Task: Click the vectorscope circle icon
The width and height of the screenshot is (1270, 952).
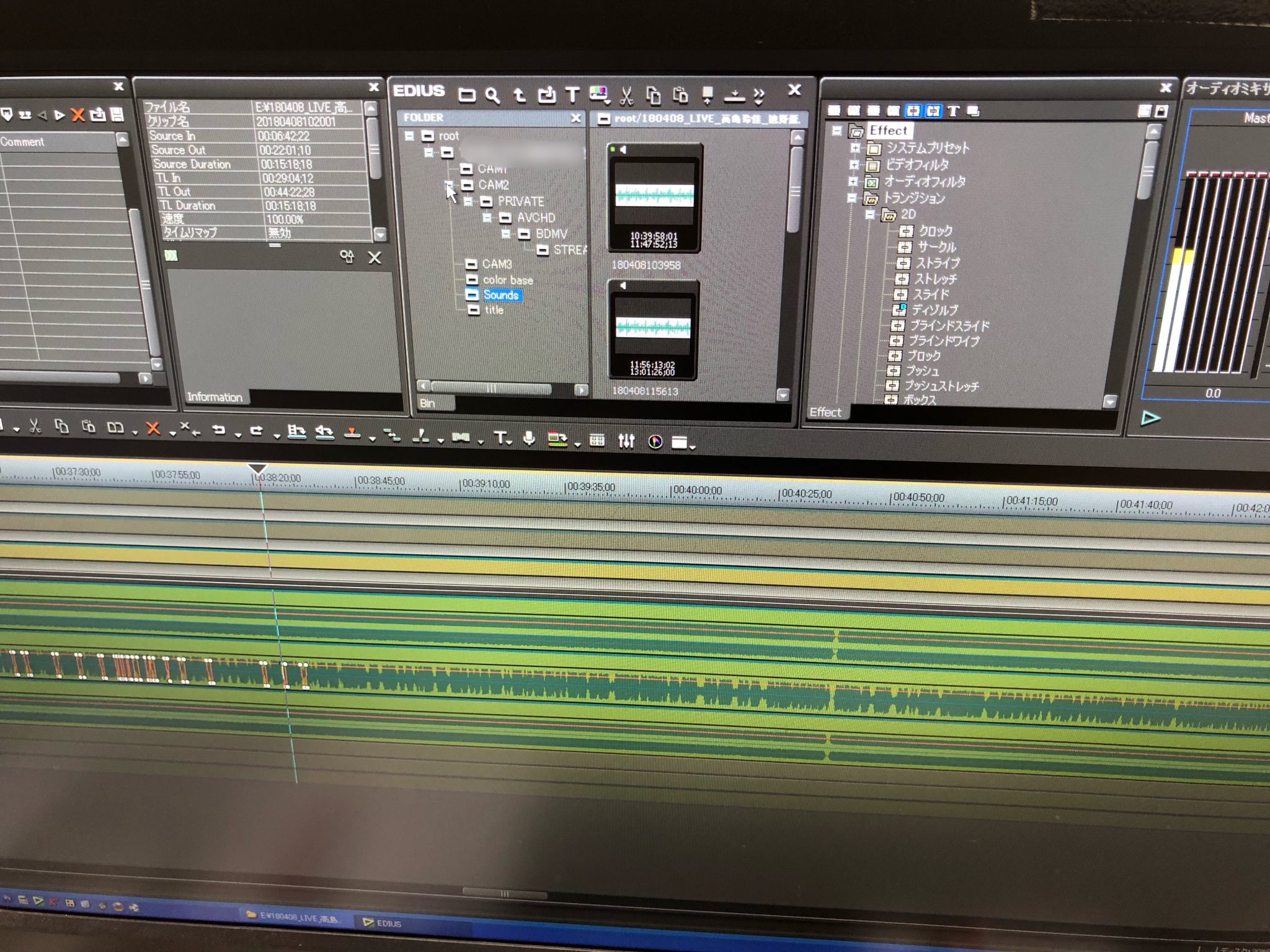Action: 655,441
